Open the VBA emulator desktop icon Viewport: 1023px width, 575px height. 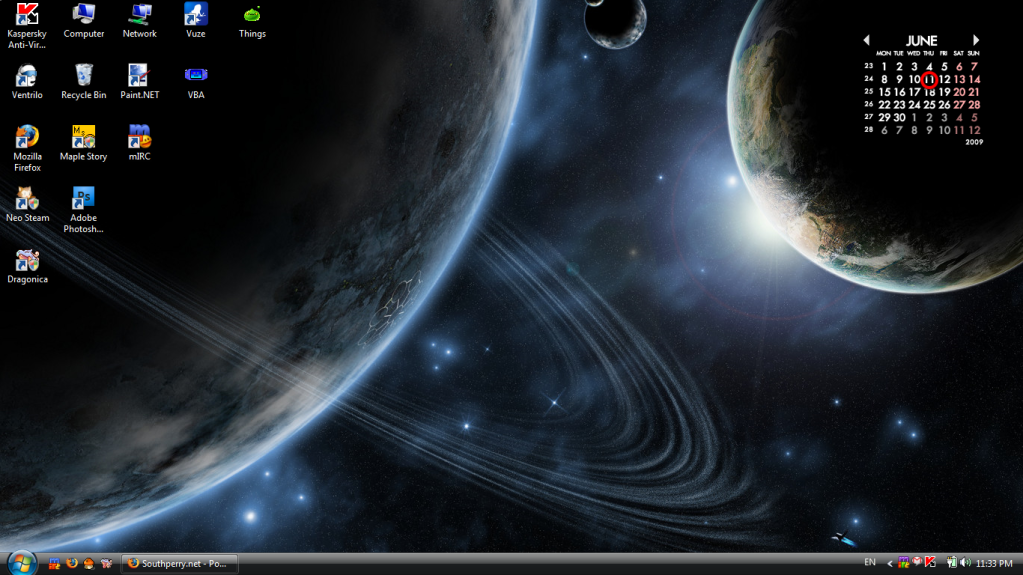pos(196,82)
